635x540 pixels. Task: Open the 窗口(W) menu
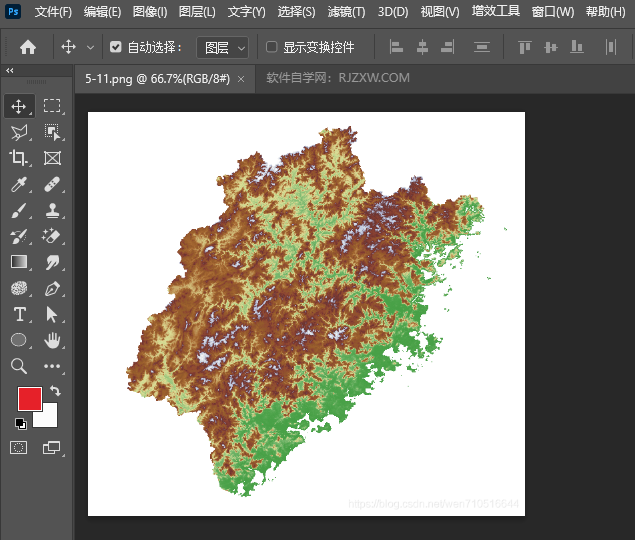(x=553, y=12)
